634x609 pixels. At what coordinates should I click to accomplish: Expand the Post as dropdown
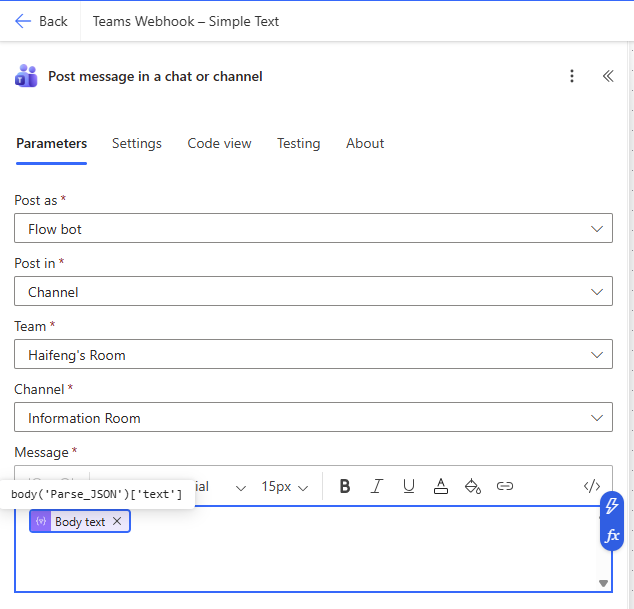(x=313, y=229)
